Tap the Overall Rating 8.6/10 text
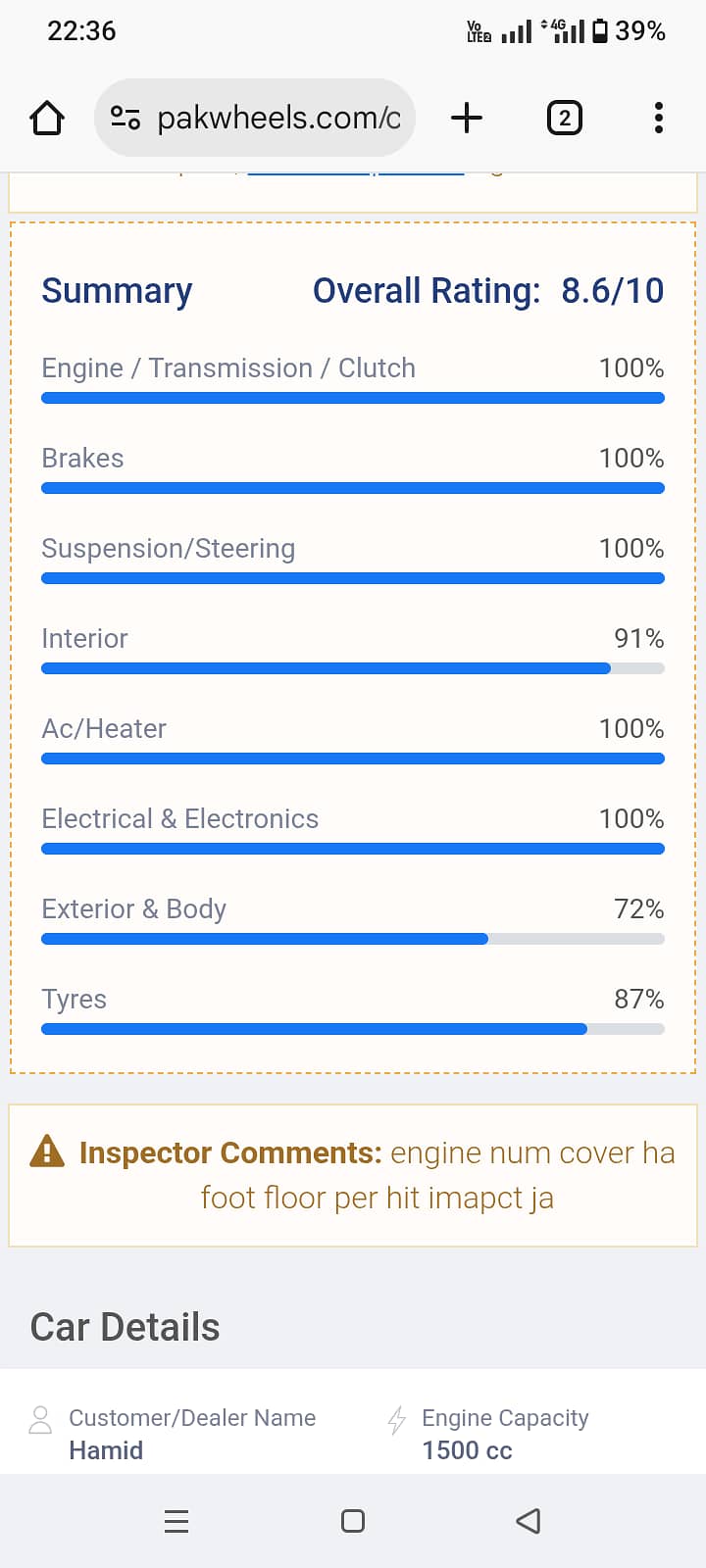706x1568 pixels. pyautogui.click(x=487, y=291)
